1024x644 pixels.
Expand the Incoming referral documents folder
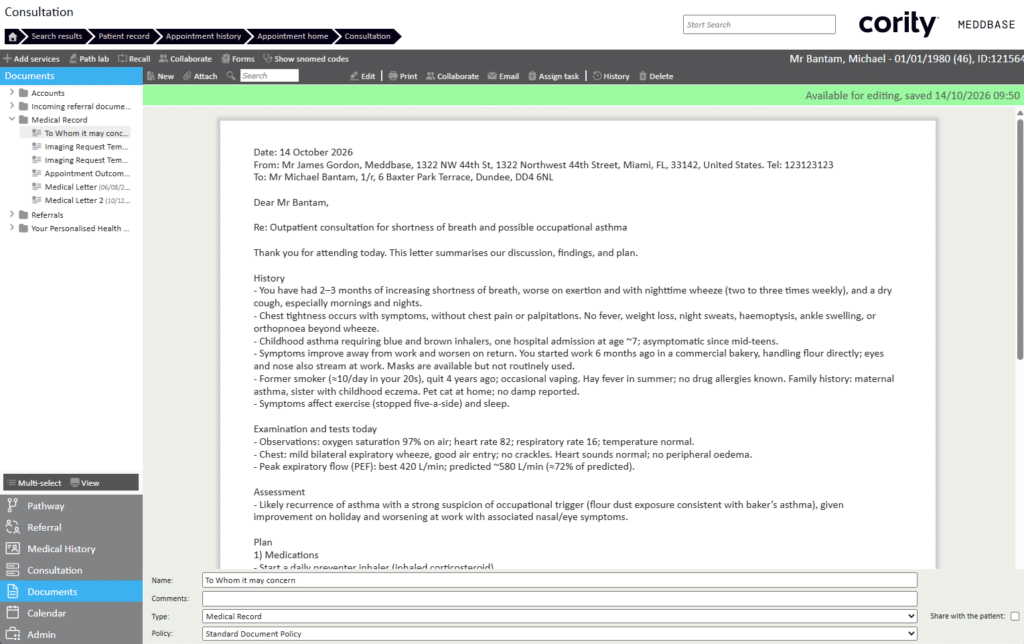[12, 105]
